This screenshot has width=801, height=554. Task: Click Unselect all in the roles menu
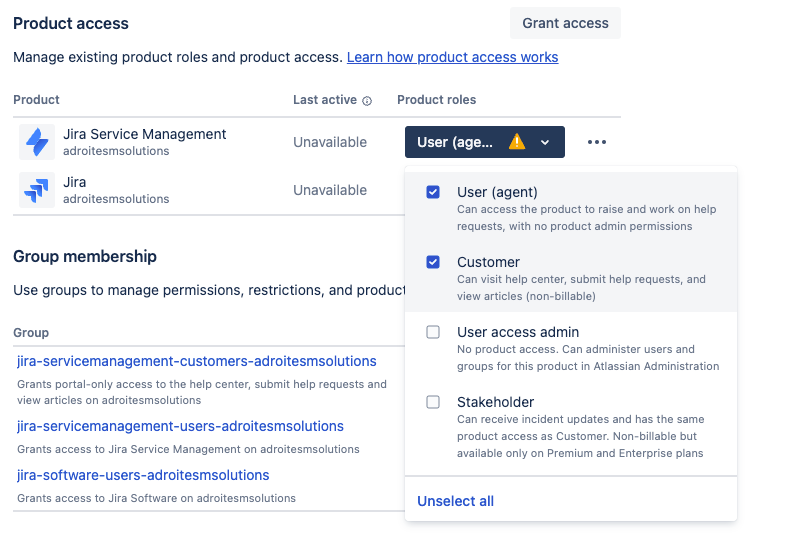(x=455, y=501)
